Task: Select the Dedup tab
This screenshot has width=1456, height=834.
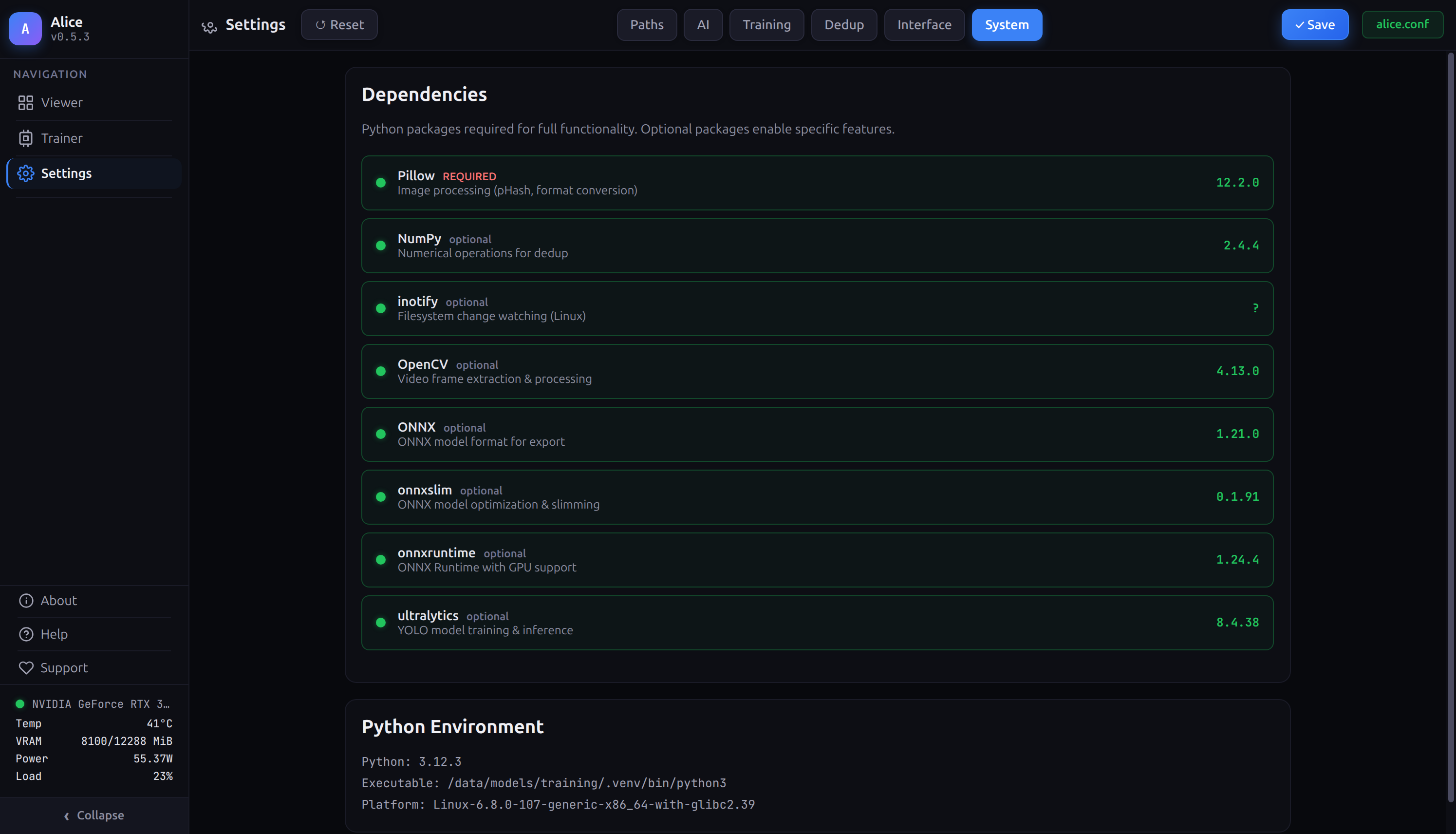Action: coord(844,25)
